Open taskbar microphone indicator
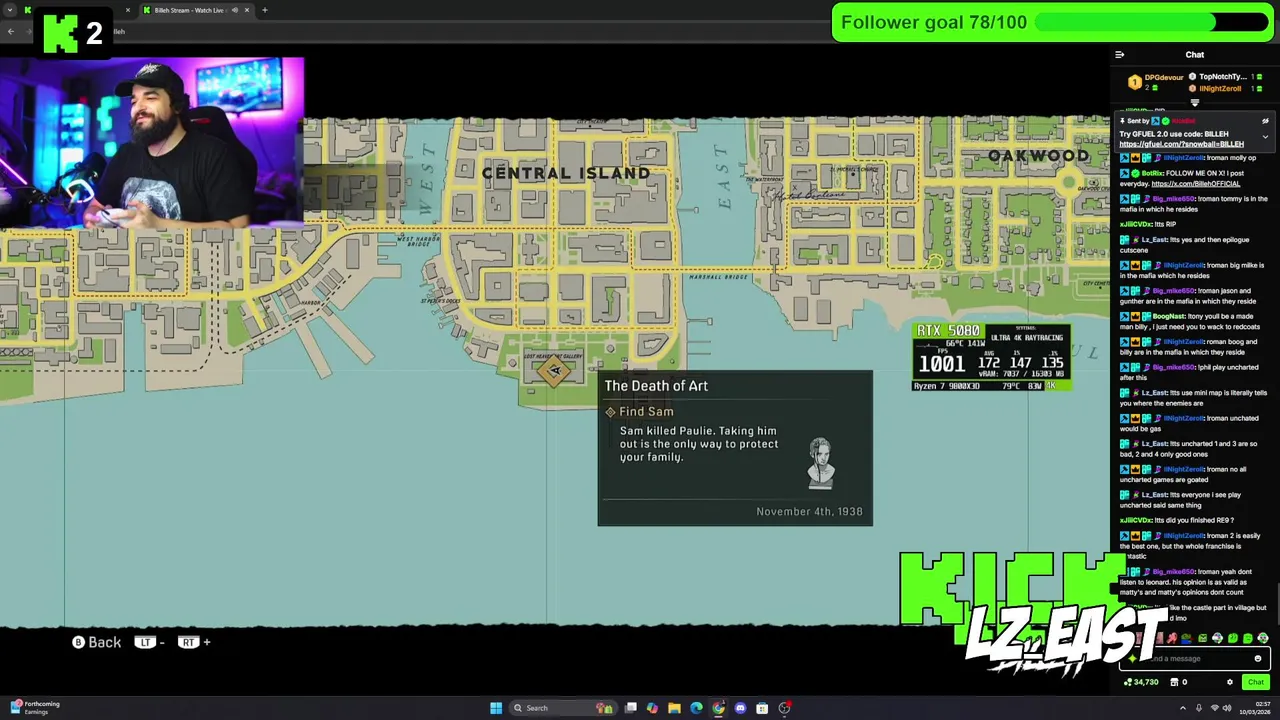The height and width of the screenshot is (720, 1280). click(x=1199, y=708)
